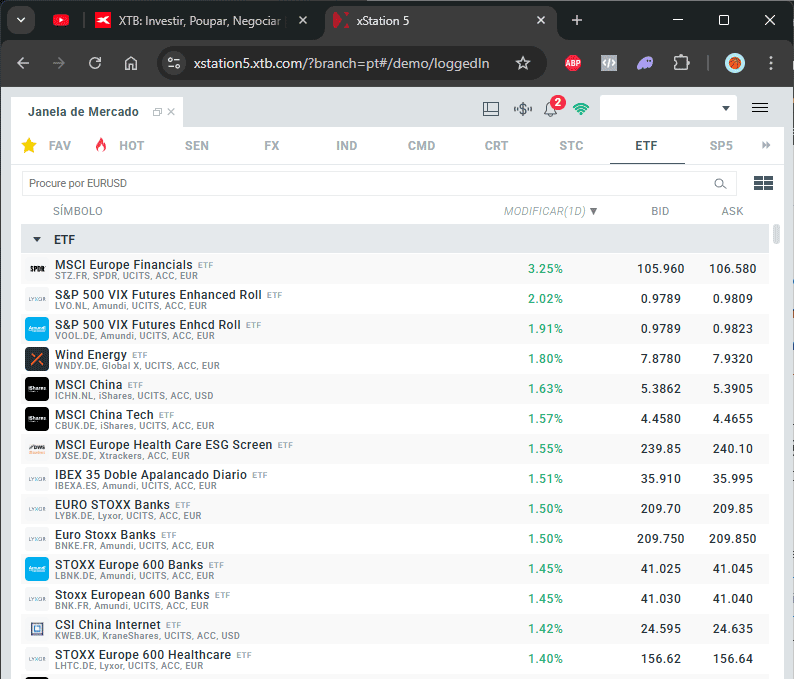This screenshot has width=794, height=679.
Task: Open the browser profile avatar
Action: point(735,63)
